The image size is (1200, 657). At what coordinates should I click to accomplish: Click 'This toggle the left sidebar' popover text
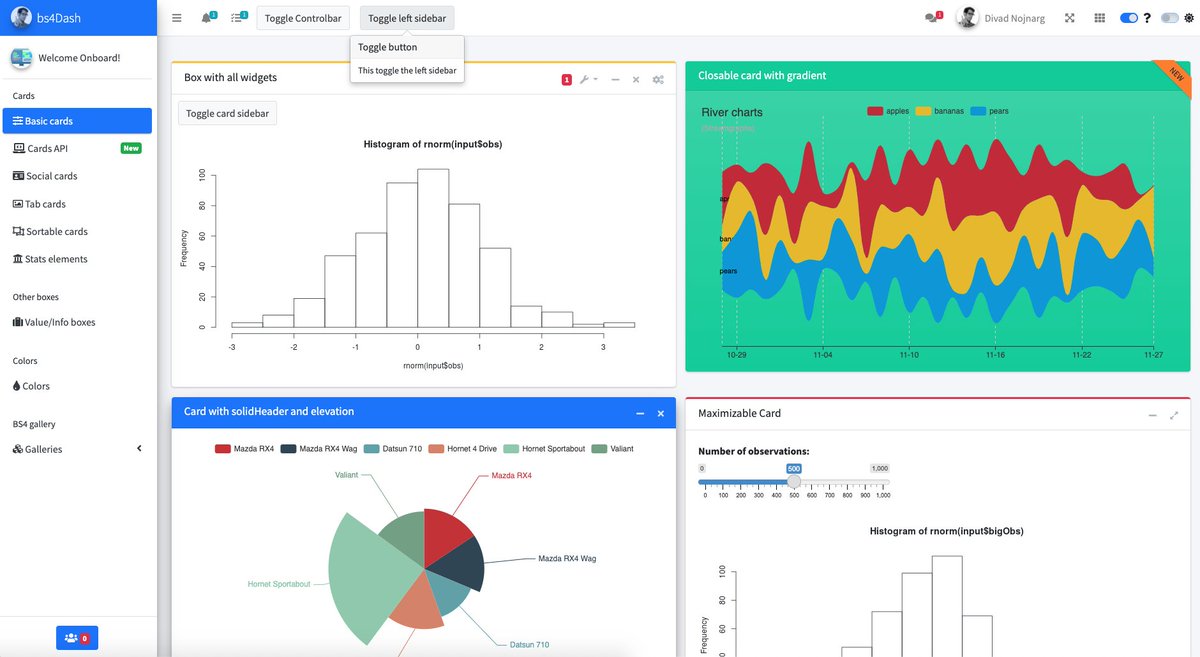(407, 70)
